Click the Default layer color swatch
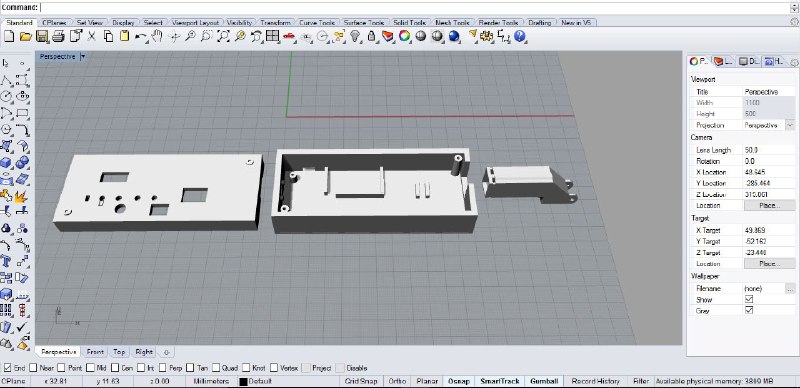Image resolution: width=800 pixels, height=388 pixels. (x=243, y=381)
